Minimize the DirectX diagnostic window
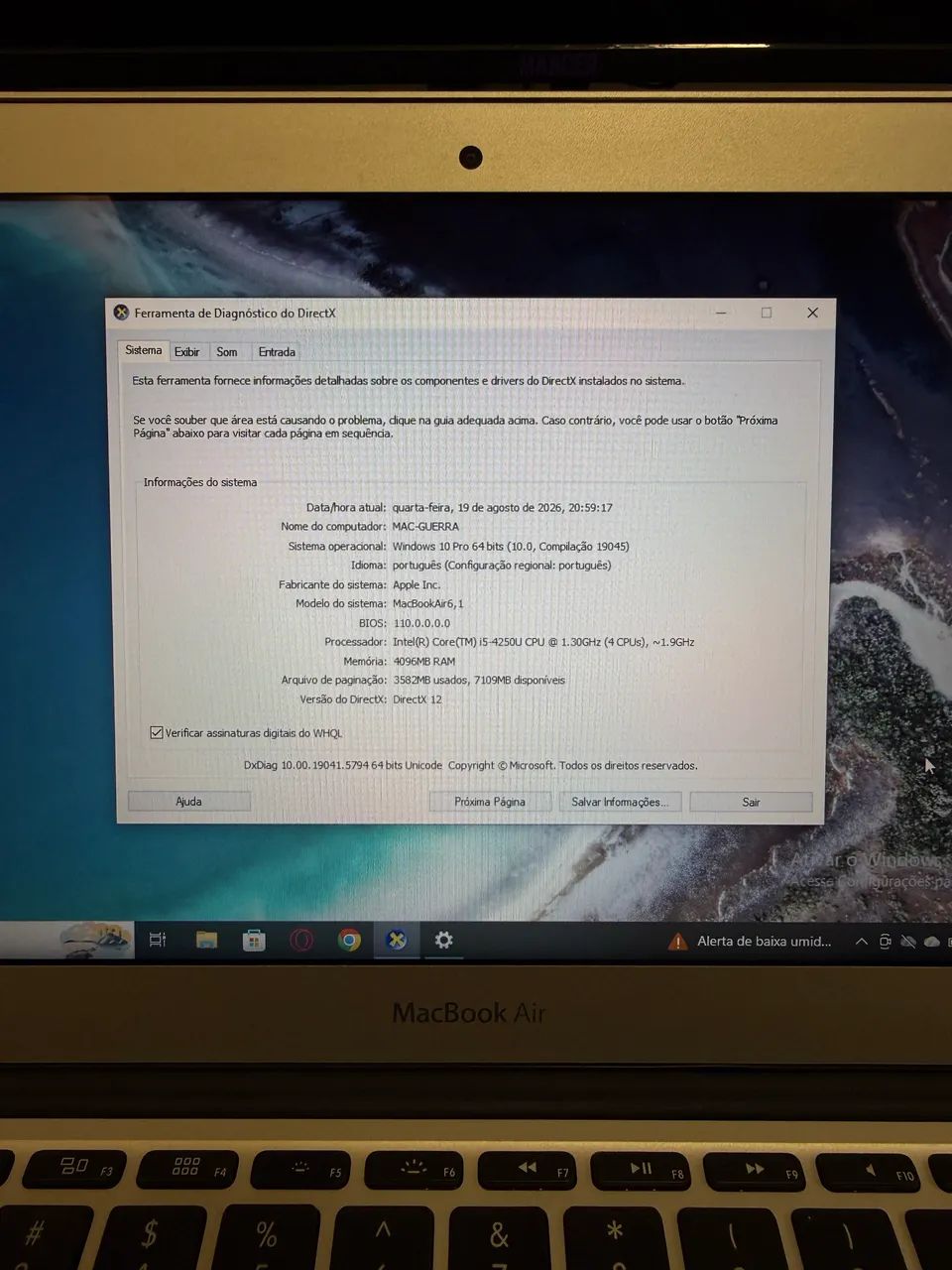This screenshot has height=1270, width=952. (x=721, y=313)
